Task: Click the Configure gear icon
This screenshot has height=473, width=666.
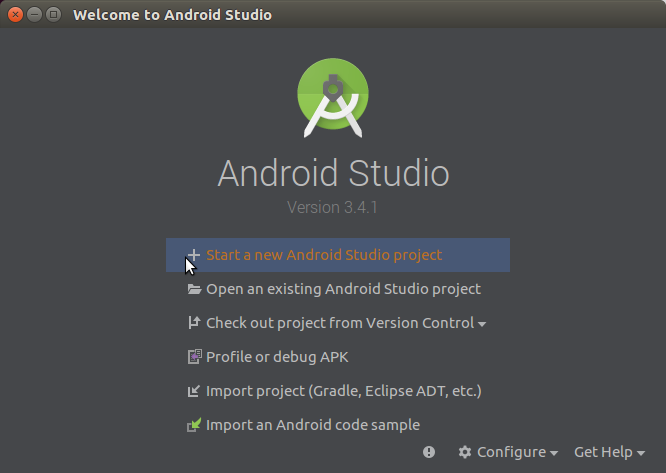Action: (x=464, y=452)
